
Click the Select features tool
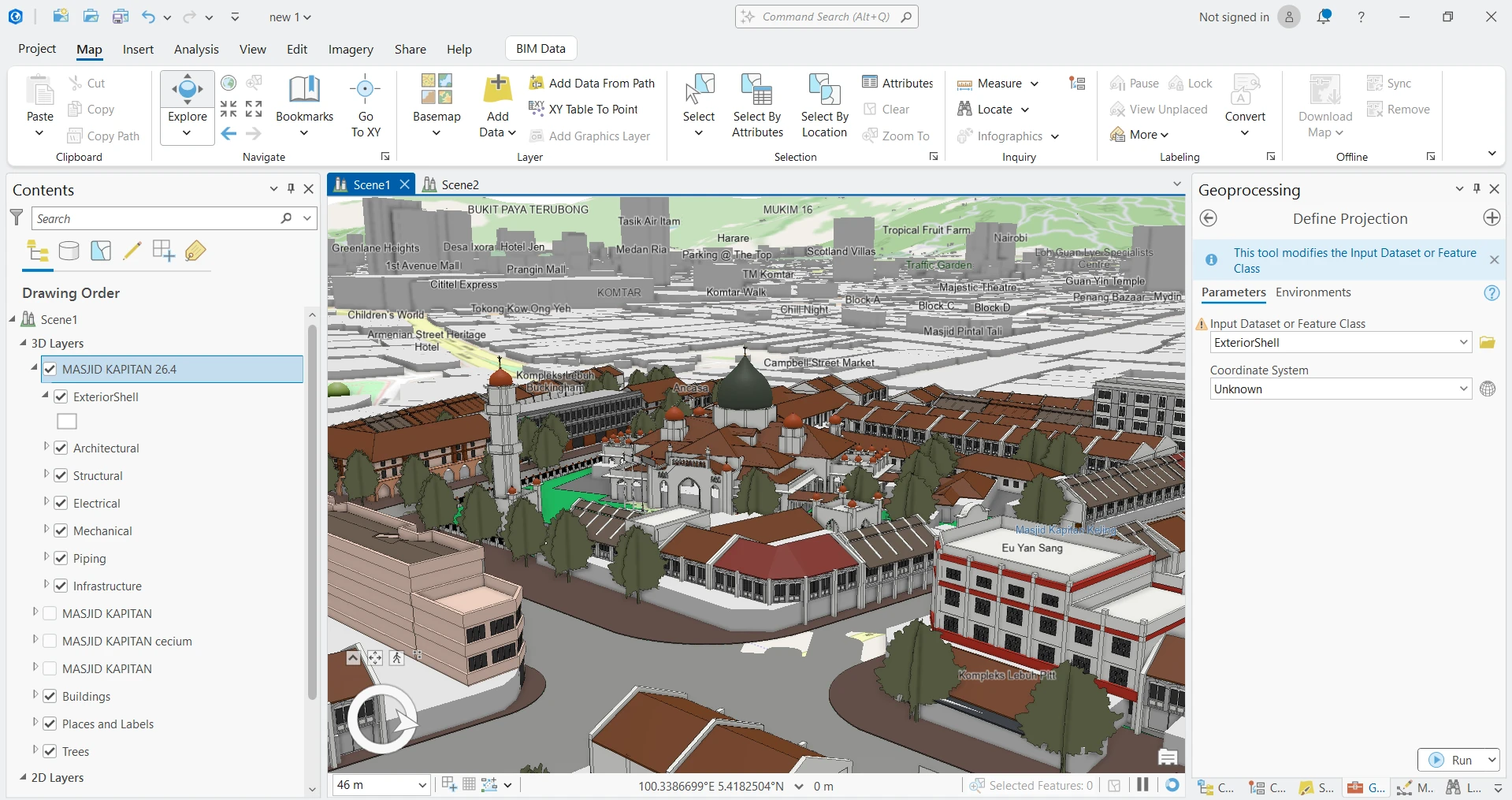698,89
